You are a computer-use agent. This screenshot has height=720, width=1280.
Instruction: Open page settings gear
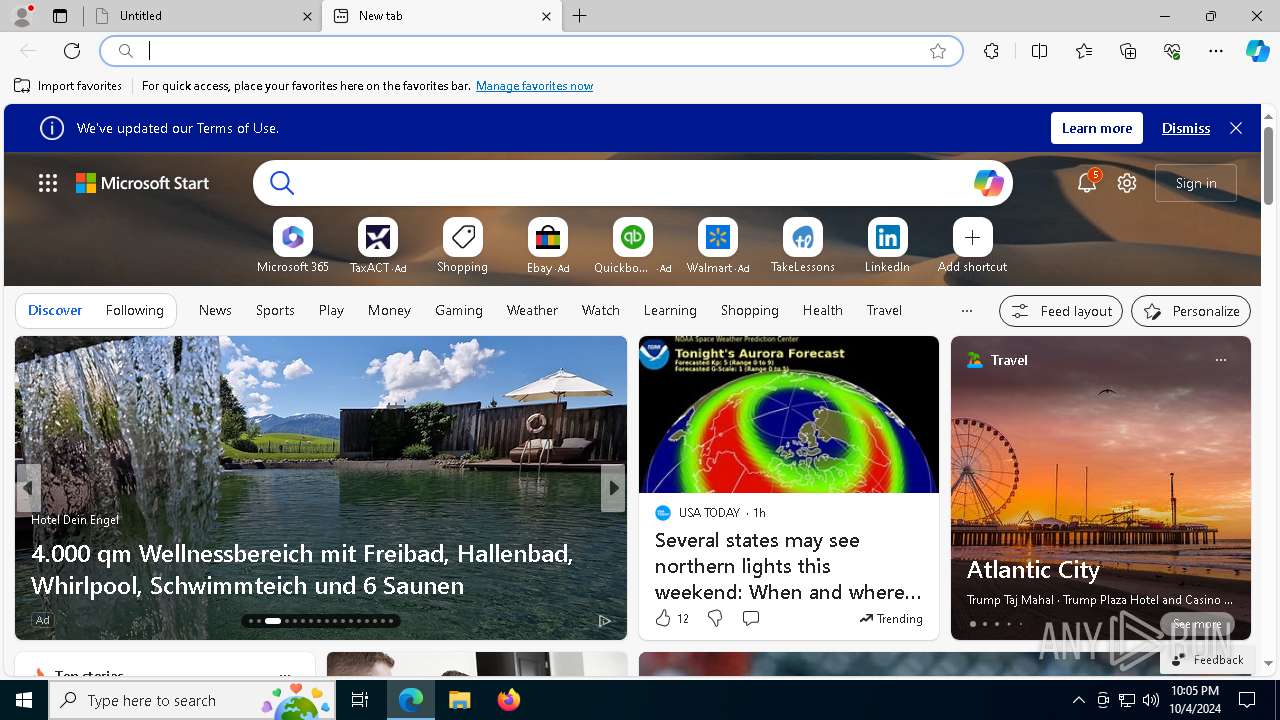click(1127, 183)
